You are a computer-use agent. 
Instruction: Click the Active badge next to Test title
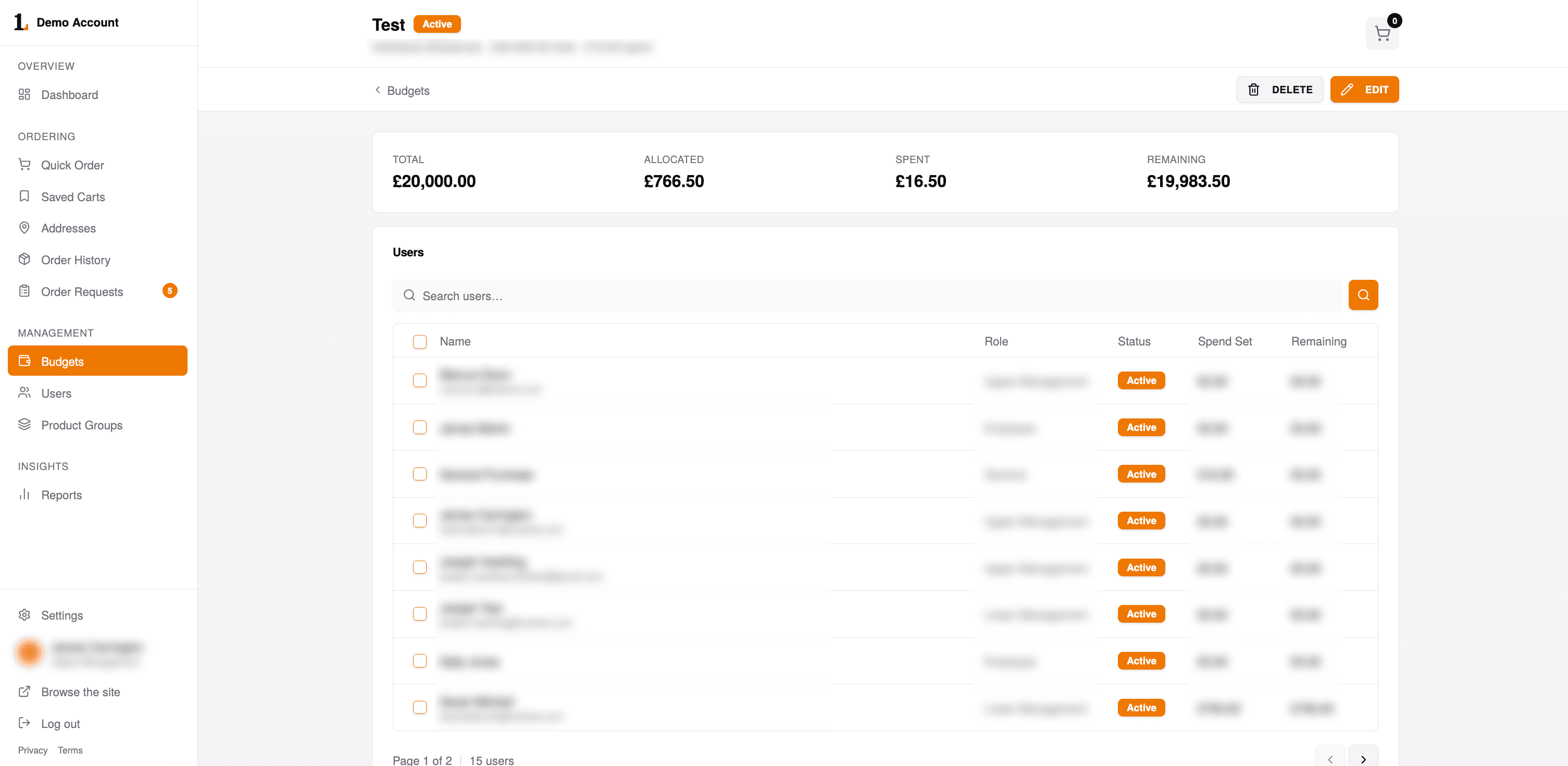(x=437, y=24)
